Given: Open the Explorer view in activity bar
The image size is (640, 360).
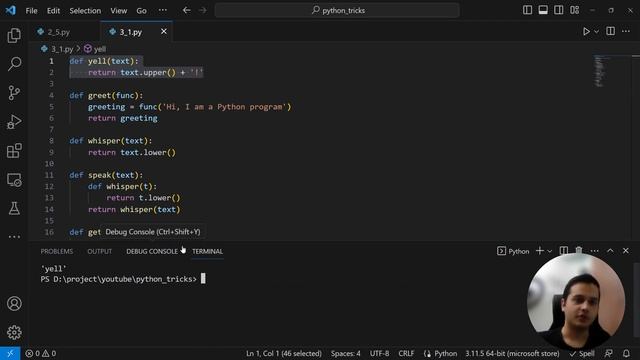Looking at the screenshot, I should [x=14, y=36].
